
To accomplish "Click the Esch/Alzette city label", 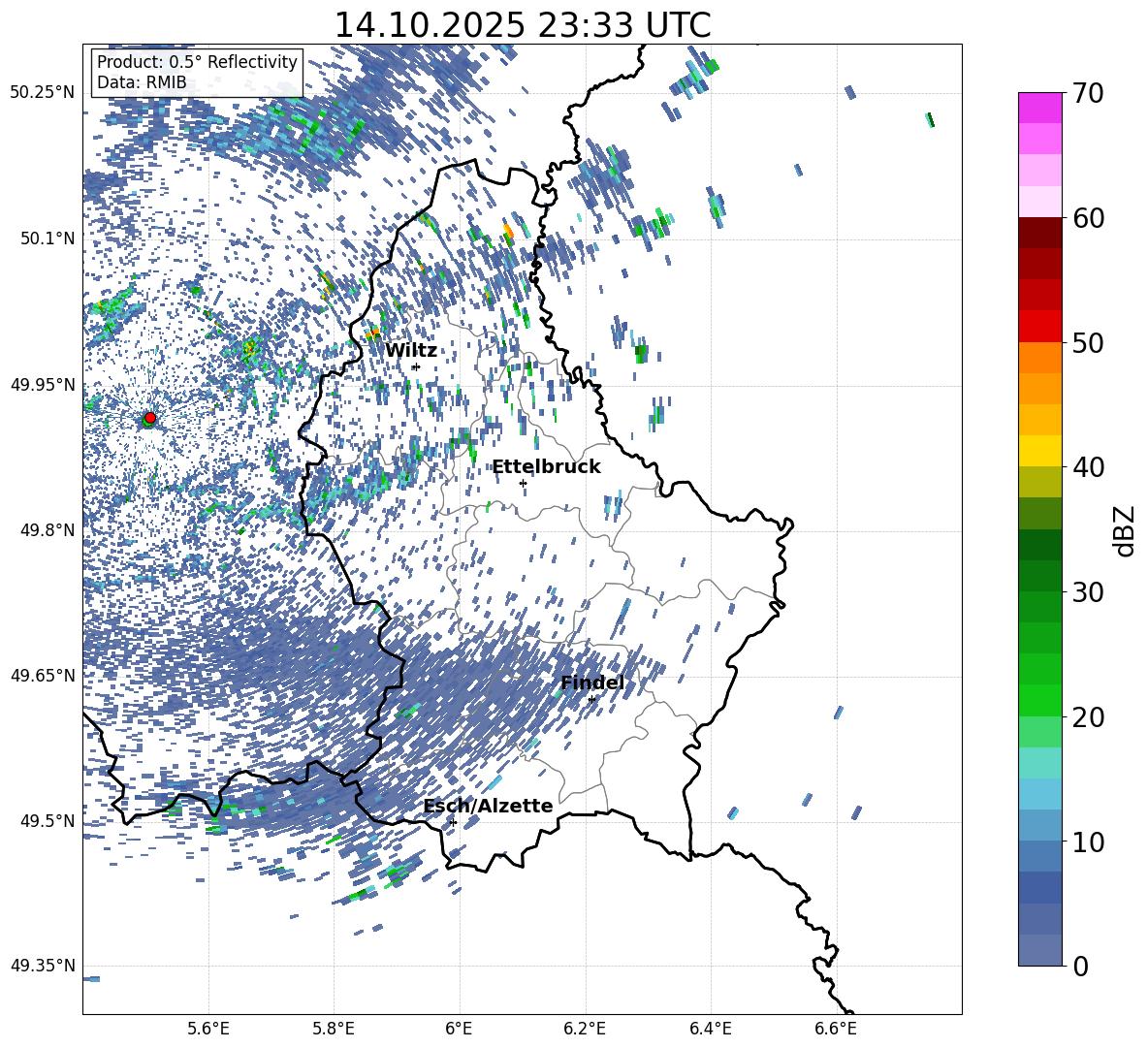I will (489, 806).
